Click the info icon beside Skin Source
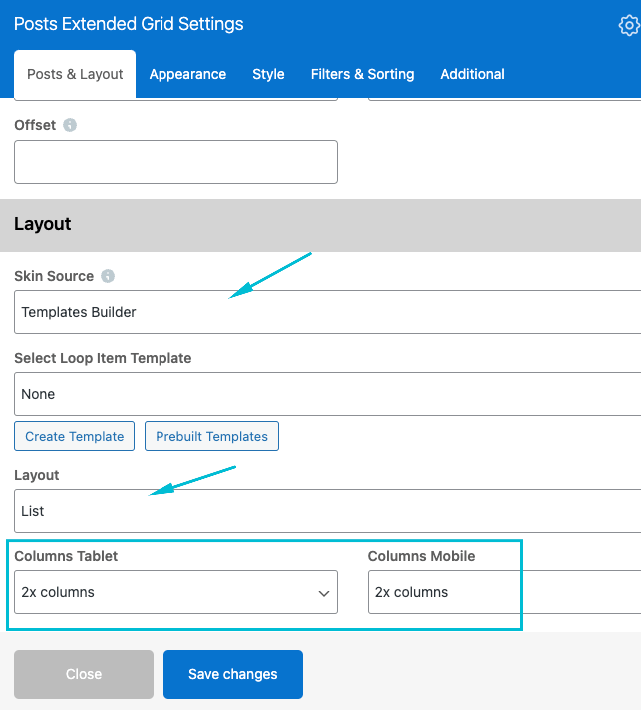Screen dimensions: 641x710 tap(108, 276)
